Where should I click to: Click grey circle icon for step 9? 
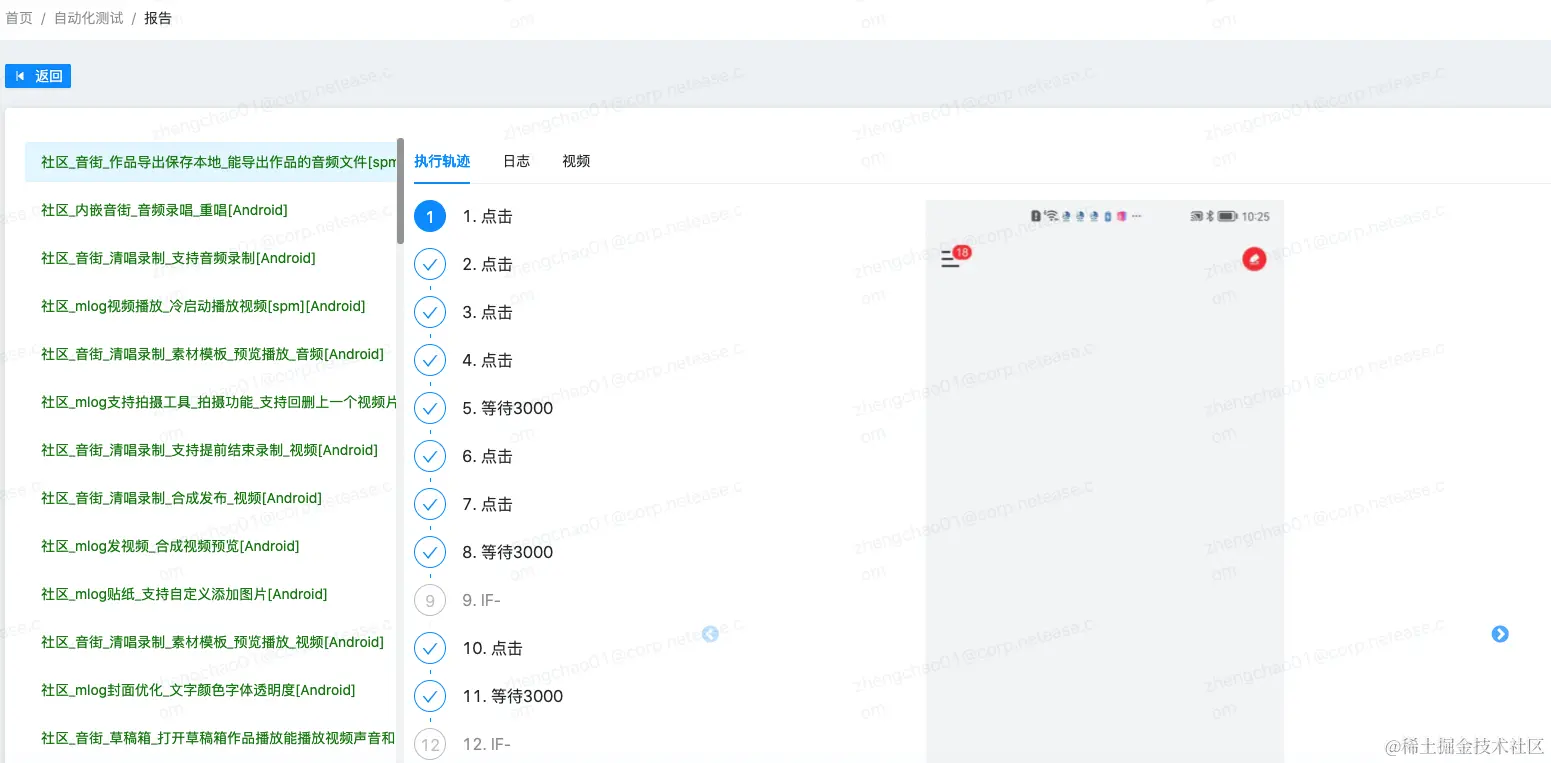(430, 600)
